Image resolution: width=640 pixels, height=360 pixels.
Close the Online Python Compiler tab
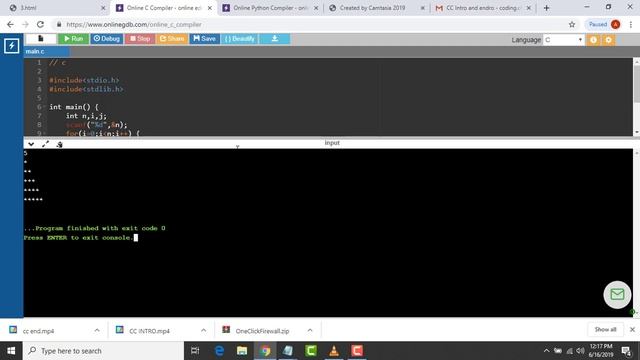click(x=316, y=8)
